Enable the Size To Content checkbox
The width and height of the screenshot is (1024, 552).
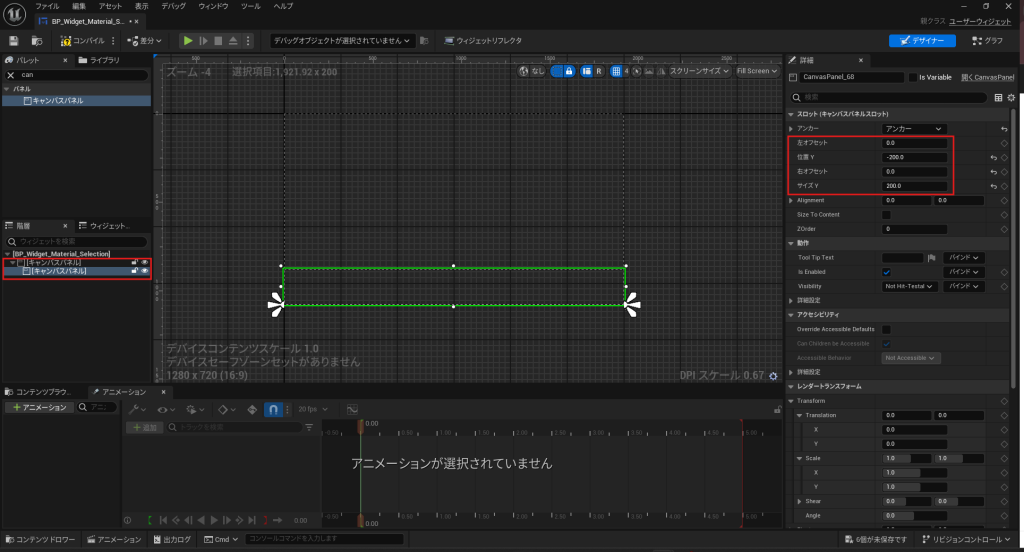pyautogui.click(x=886, y=215)
